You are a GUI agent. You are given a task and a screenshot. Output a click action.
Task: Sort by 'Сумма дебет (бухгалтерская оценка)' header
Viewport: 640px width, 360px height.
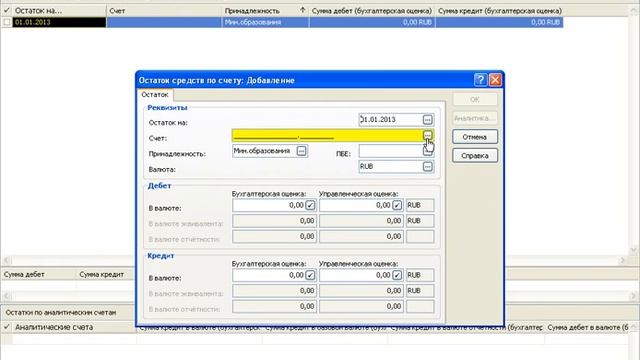372,11
